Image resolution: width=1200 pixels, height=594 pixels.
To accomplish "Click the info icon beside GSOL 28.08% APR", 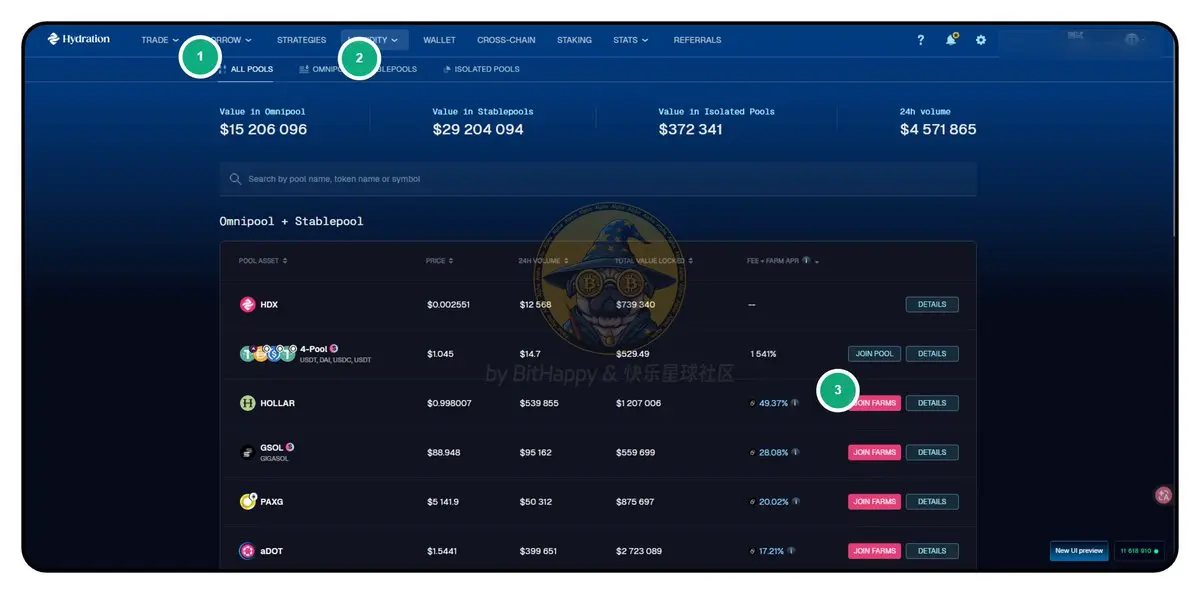I will (795, 452).
